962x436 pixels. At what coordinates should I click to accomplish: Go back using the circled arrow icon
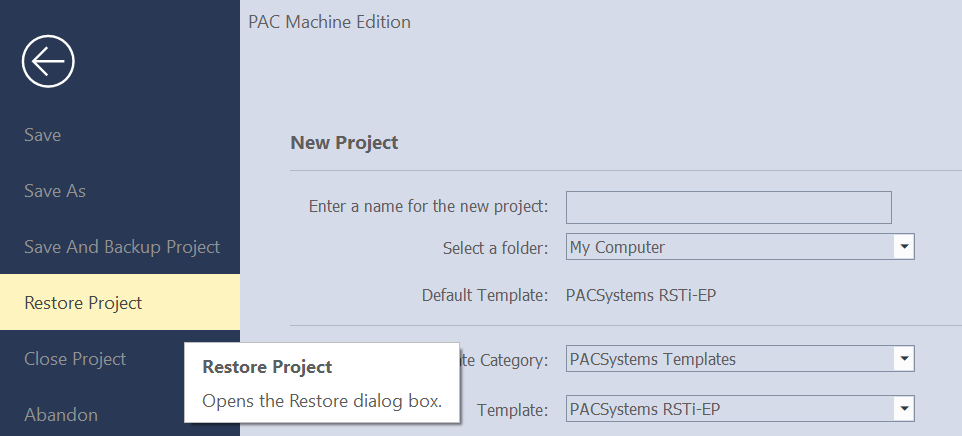[x=48, y=61]
